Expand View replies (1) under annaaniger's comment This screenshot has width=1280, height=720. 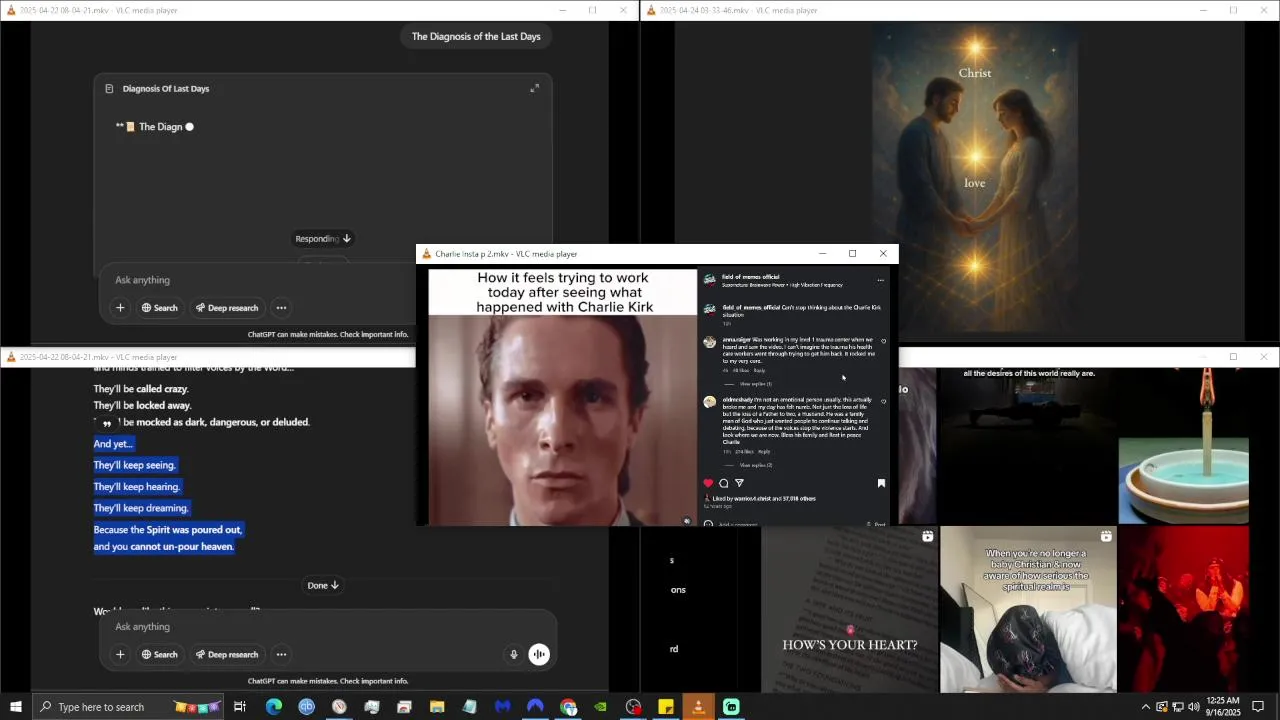point(755,384)
